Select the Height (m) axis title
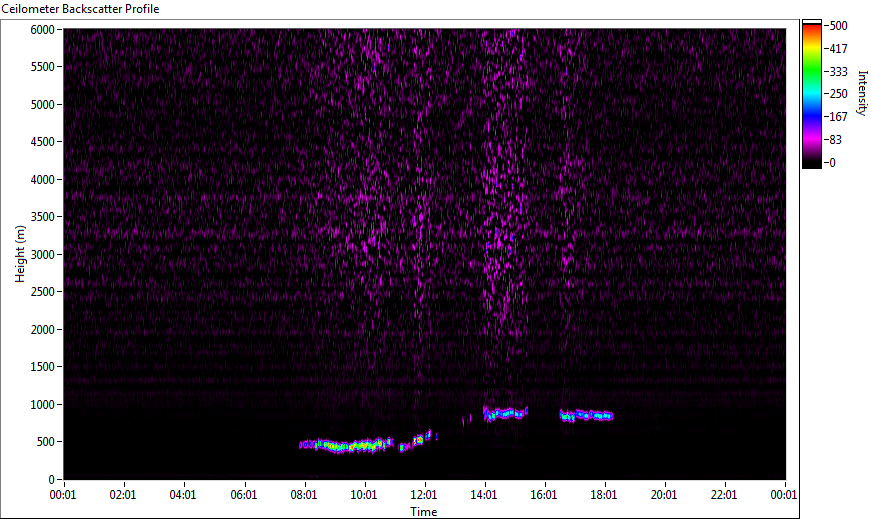Image resolution: width=872 pixels, height=519 pixels. [20, 254]
